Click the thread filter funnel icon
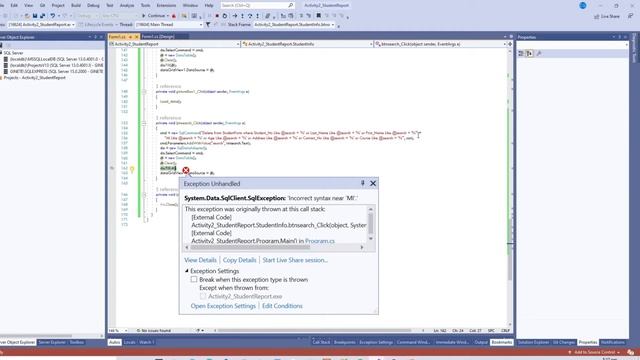 click(208, 25)
